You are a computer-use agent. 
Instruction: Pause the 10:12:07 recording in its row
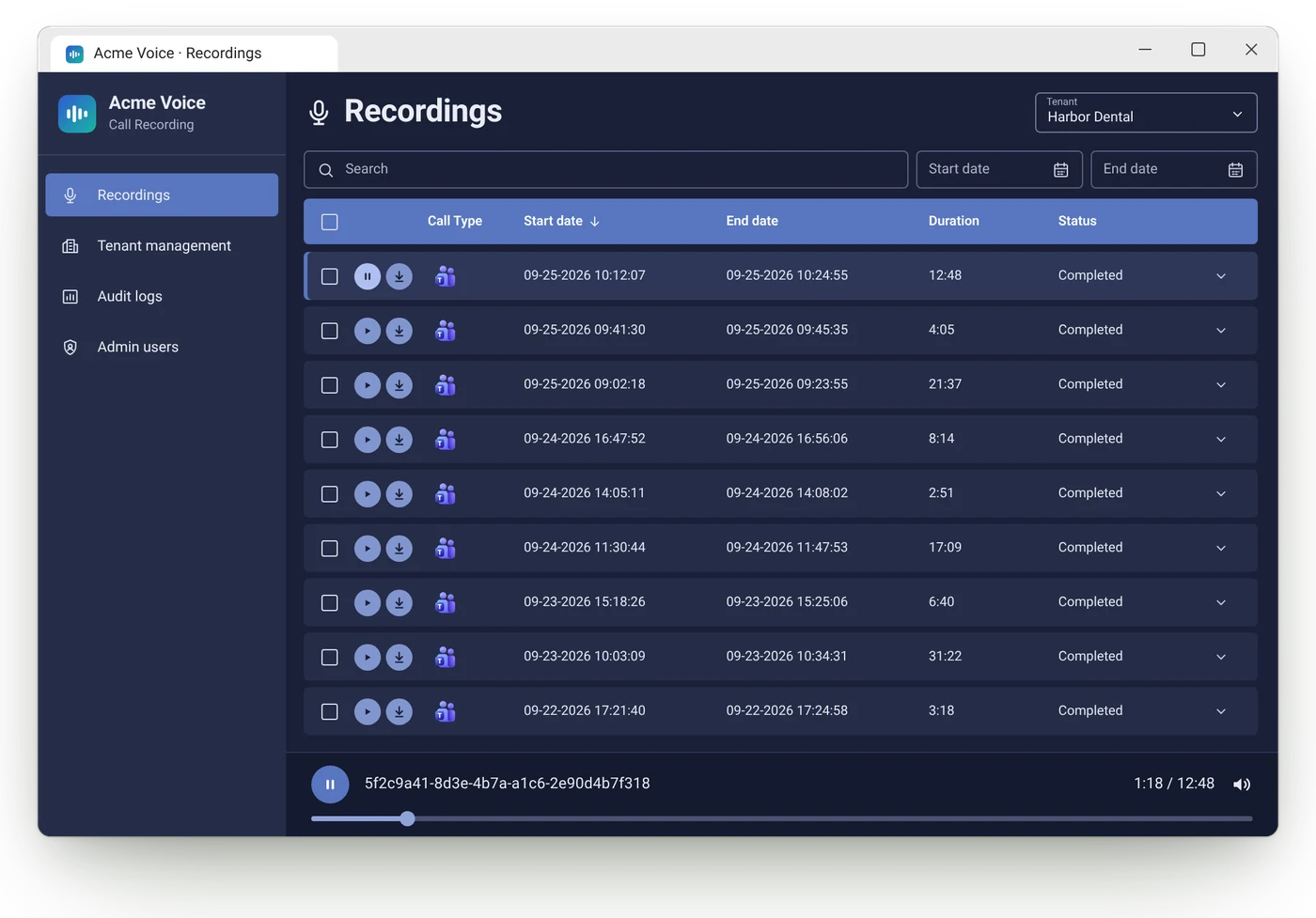click(368, 276)
